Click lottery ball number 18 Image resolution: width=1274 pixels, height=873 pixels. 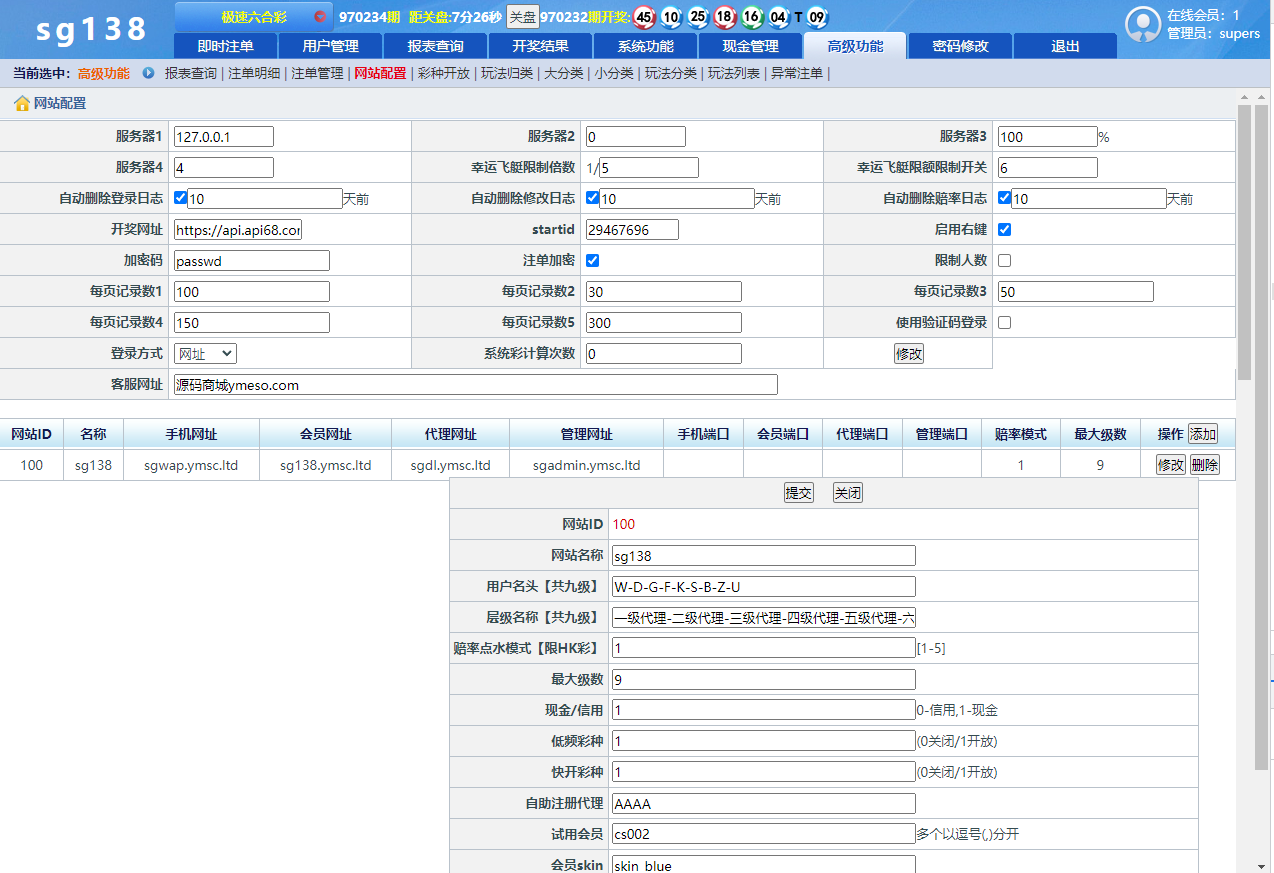click(725, 17)
